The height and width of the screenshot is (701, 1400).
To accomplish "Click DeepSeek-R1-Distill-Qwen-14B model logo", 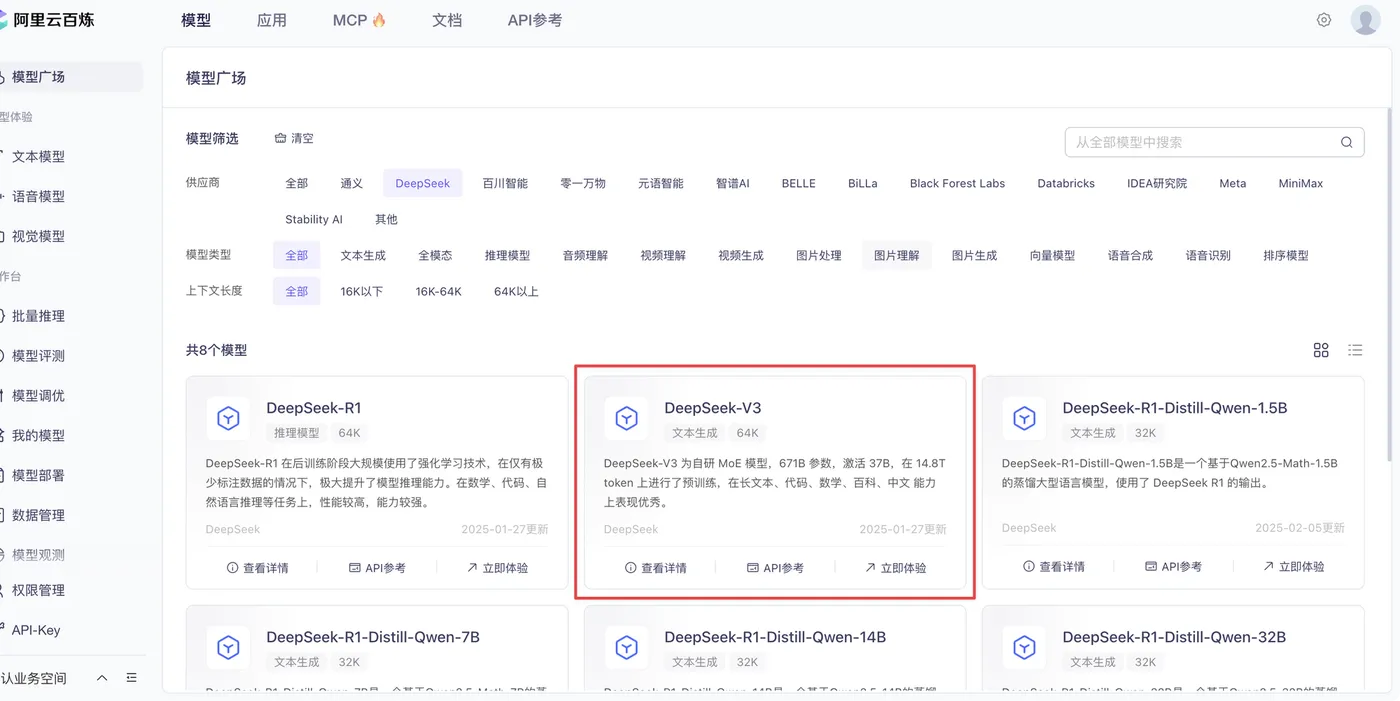I will (x=626, y=648).
